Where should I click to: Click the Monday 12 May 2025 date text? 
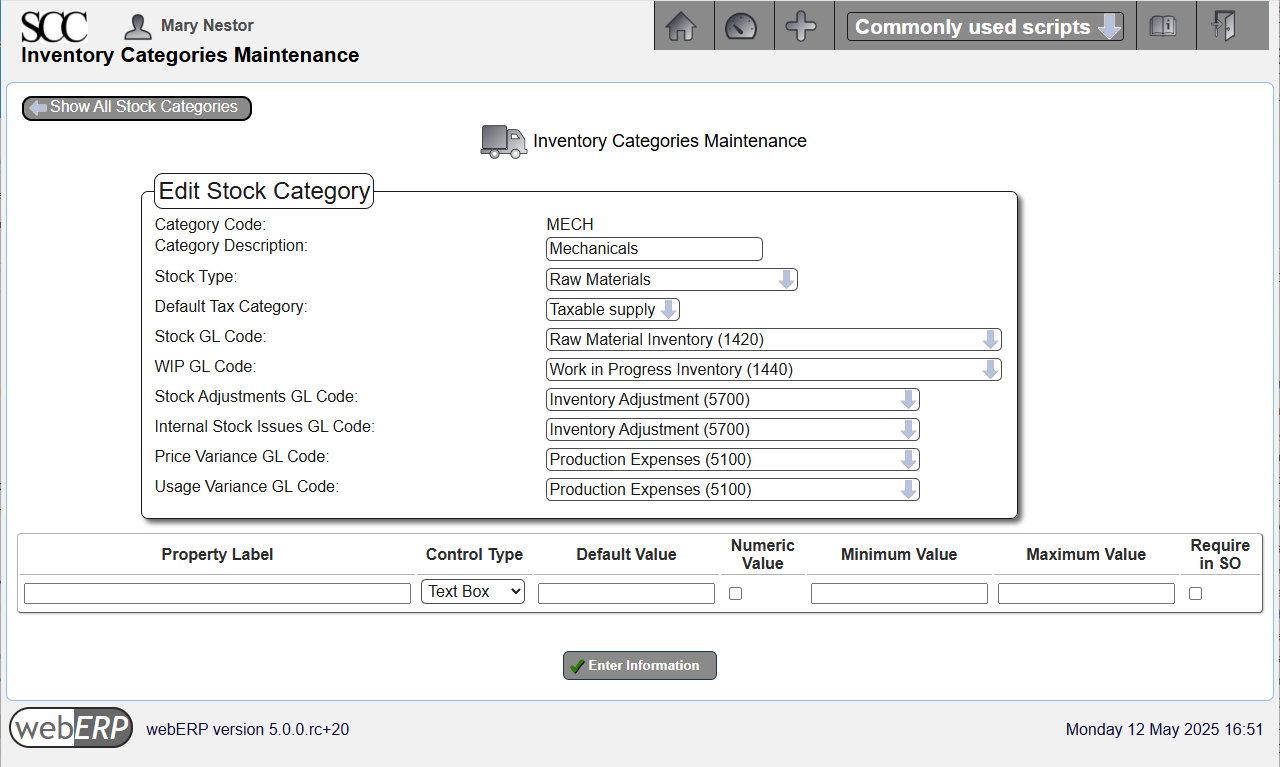pos(1164,730)
